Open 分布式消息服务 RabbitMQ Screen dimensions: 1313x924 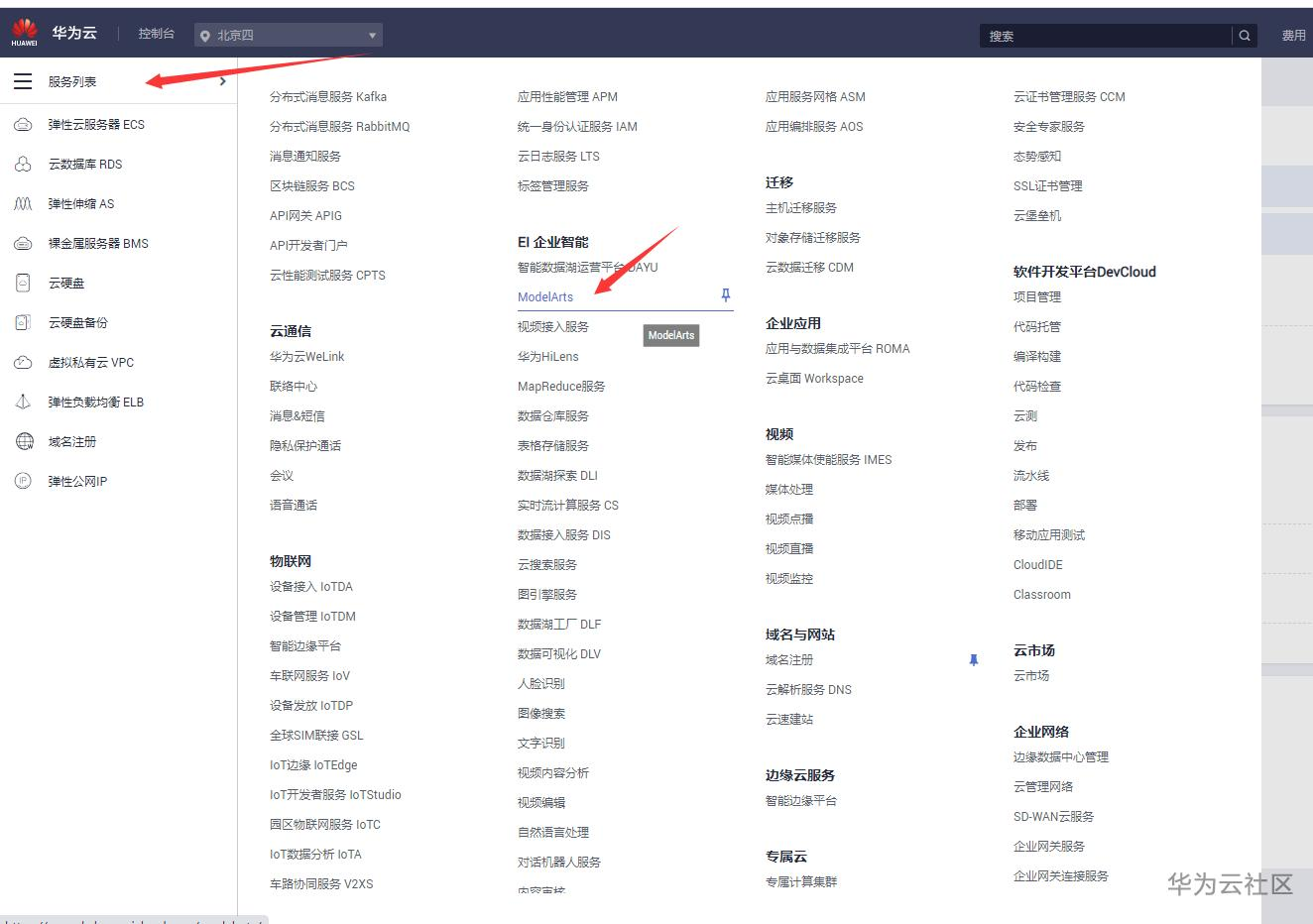pos(339,126)
